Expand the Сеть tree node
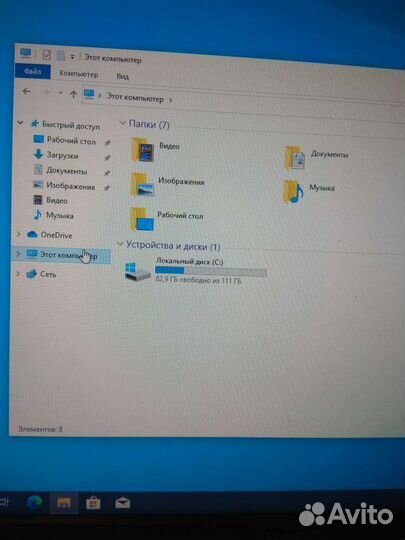 coord(18,274)
